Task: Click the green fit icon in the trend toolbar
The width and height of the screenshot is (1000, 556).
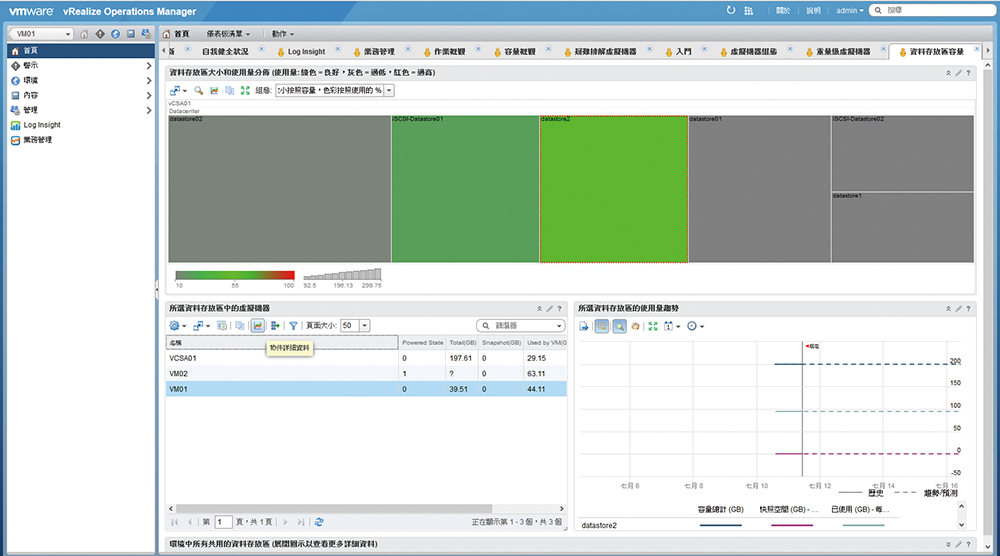Action: (652, 326)
